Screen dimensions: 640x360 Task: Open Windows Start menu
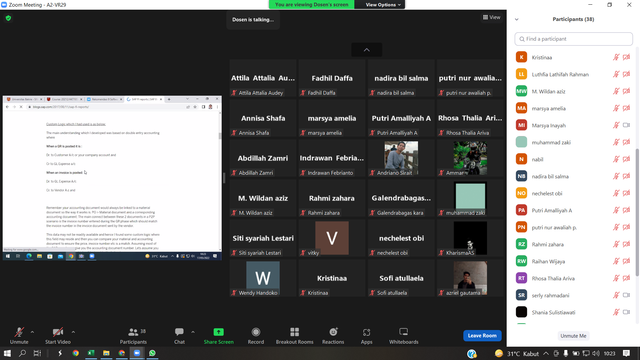coord(7,353)
